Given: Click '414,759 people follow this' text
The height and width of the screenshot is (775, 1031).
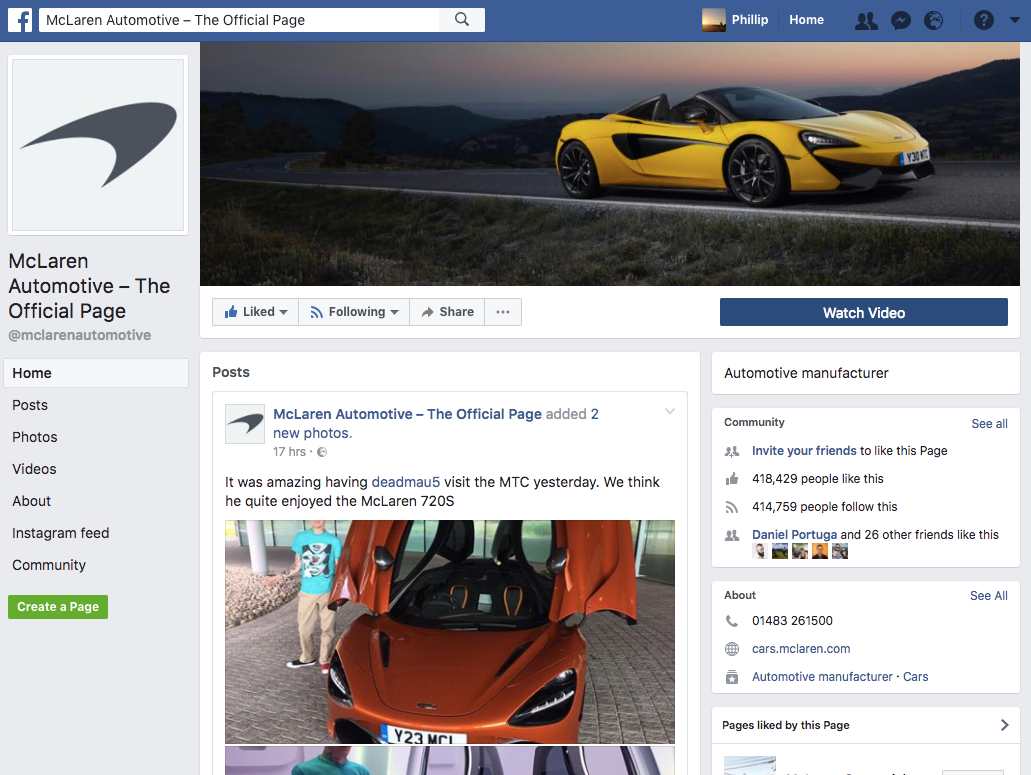Looking at the screenshot, I should tap(825, 507).
